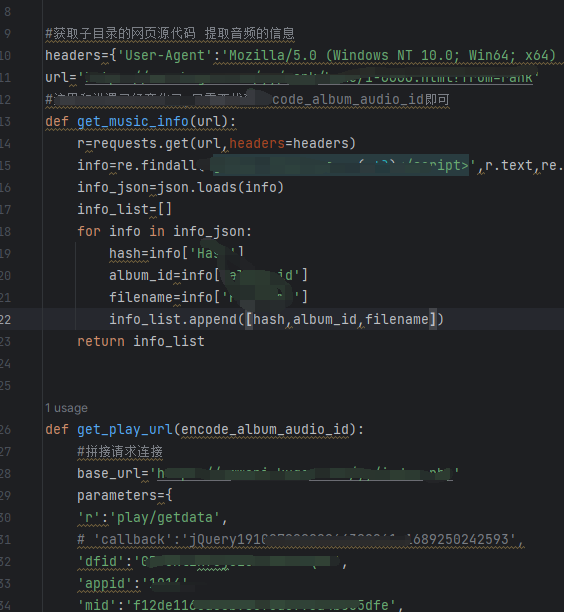Click 'base_url=' variable name

point(113,473)
